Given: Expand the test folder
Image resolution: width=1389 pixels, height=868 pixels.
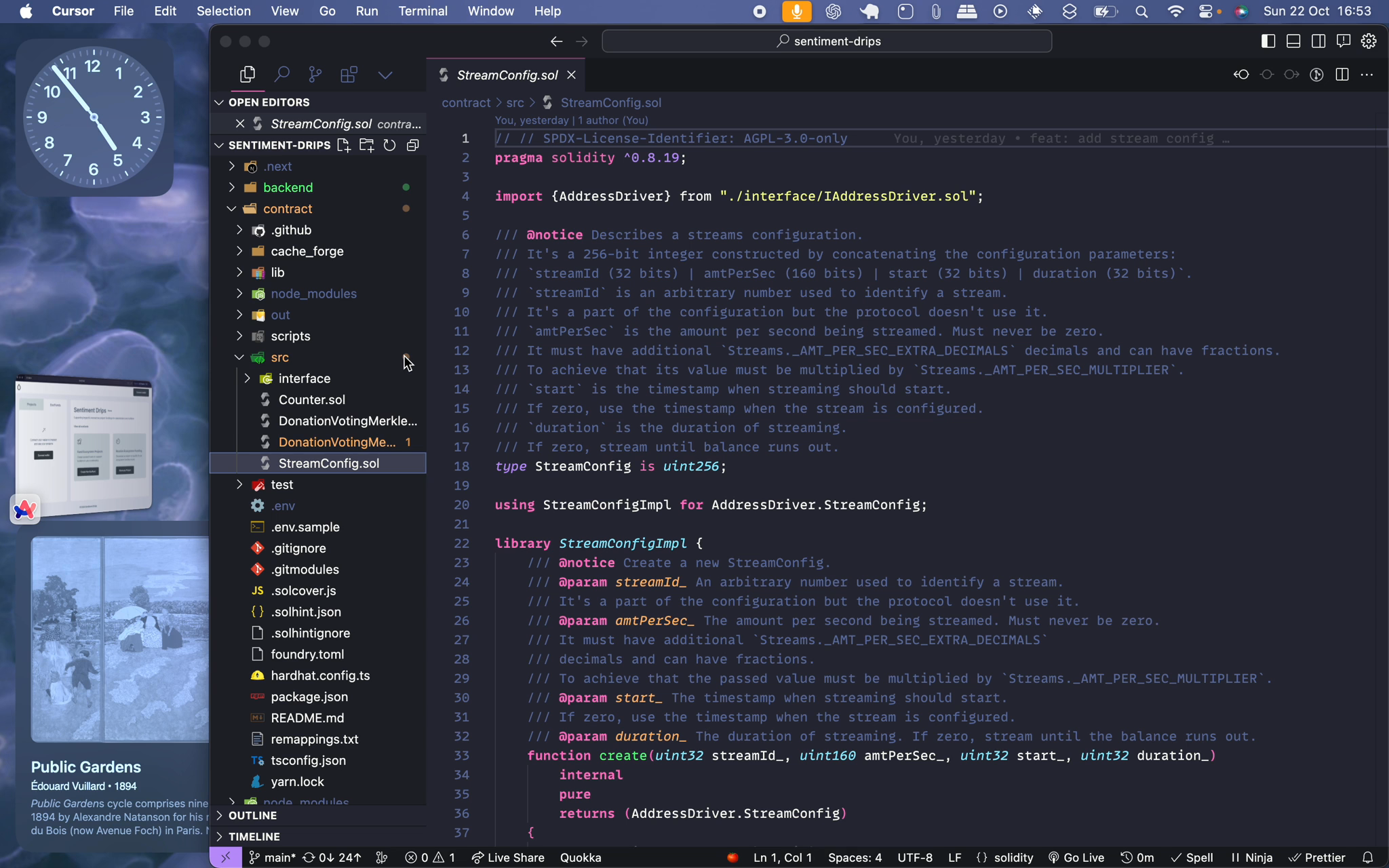Looking at the screenshot, I should coord(239,485).
